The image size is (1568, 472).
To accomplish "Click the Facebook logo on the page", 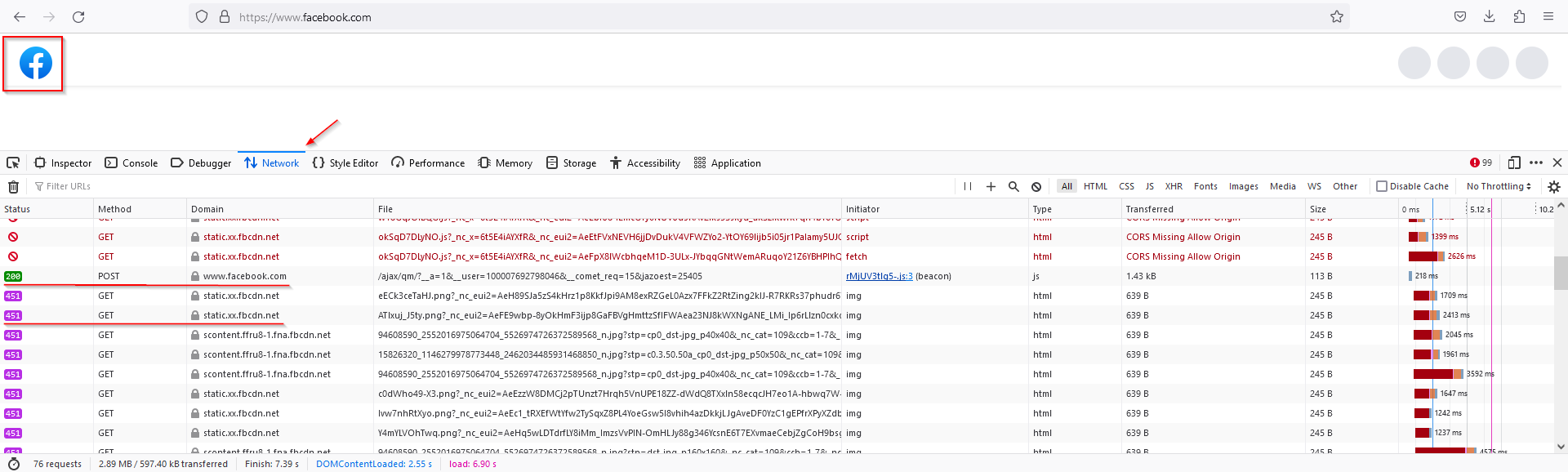I will point(36,63).
